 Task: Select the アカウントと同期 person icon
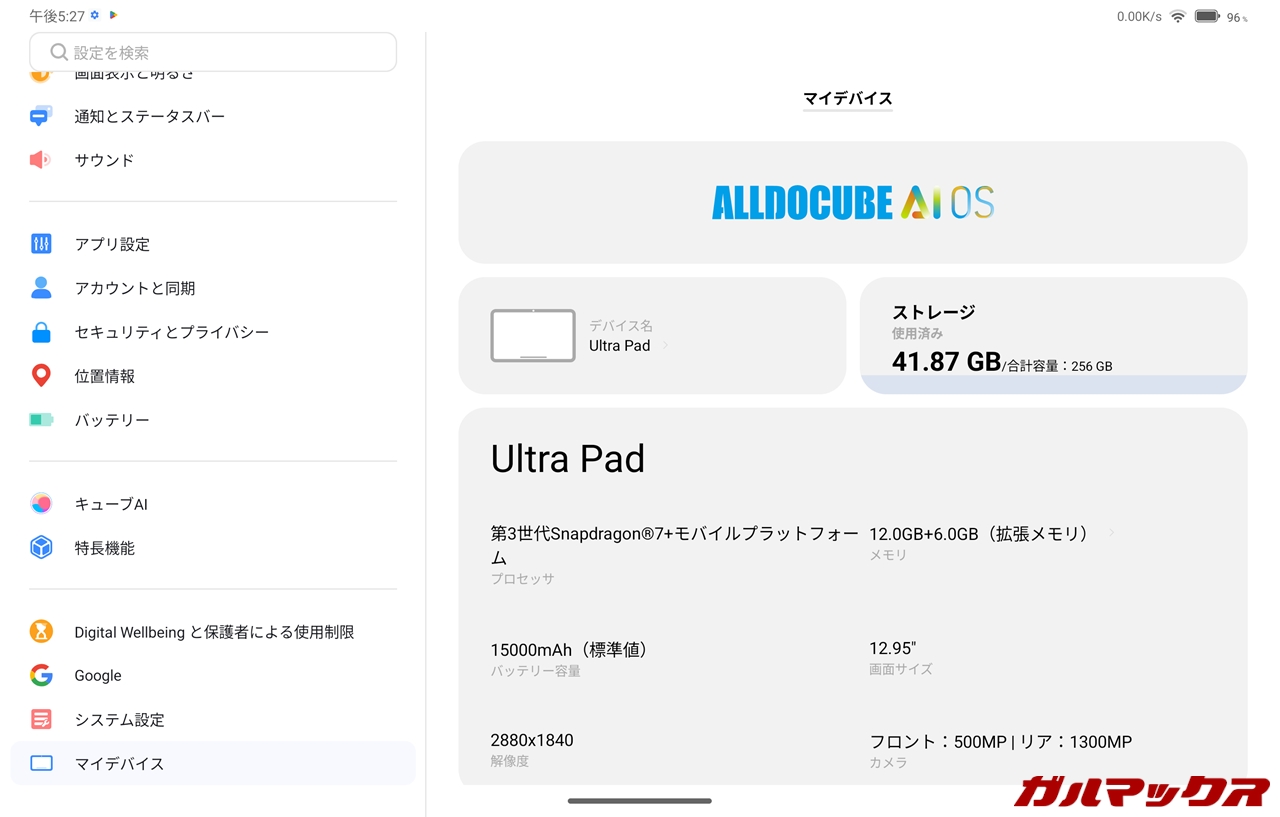point(41,288)
